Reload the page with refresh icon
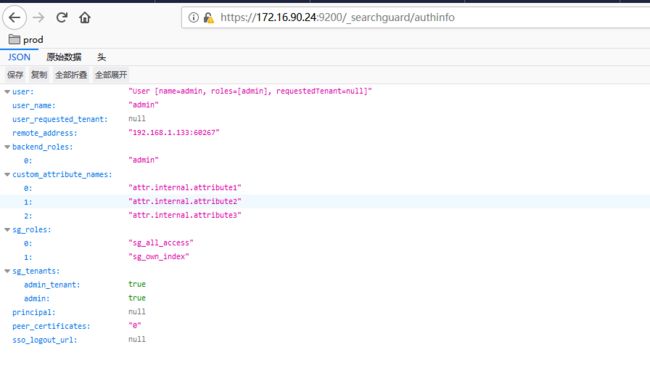This screenshot has height=392, width=650. [62, 17]
